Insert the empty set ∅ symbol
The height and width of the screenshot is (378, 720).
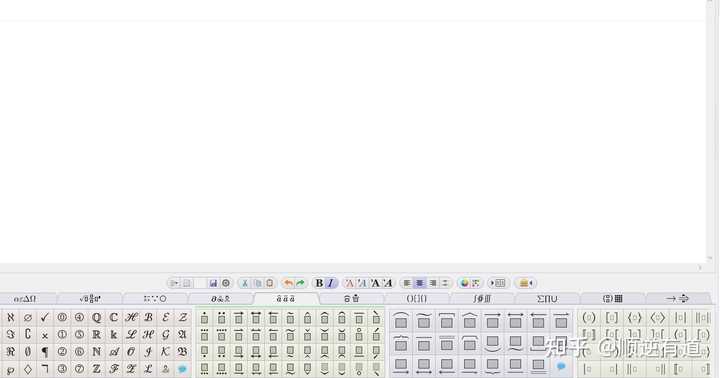pyautogui.click(x=28, y=317)
